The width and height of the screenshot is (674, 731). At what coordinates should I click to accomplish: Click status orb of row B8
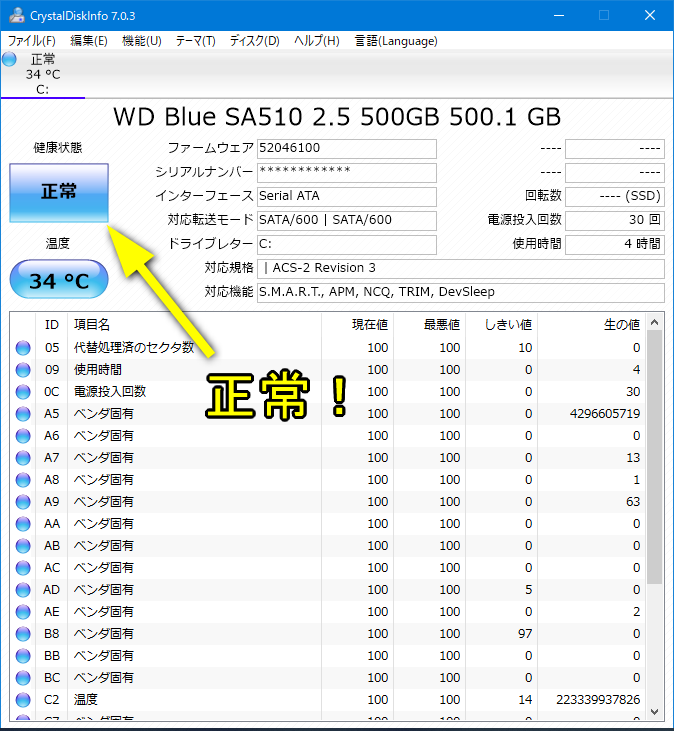(x=23, y=634)
